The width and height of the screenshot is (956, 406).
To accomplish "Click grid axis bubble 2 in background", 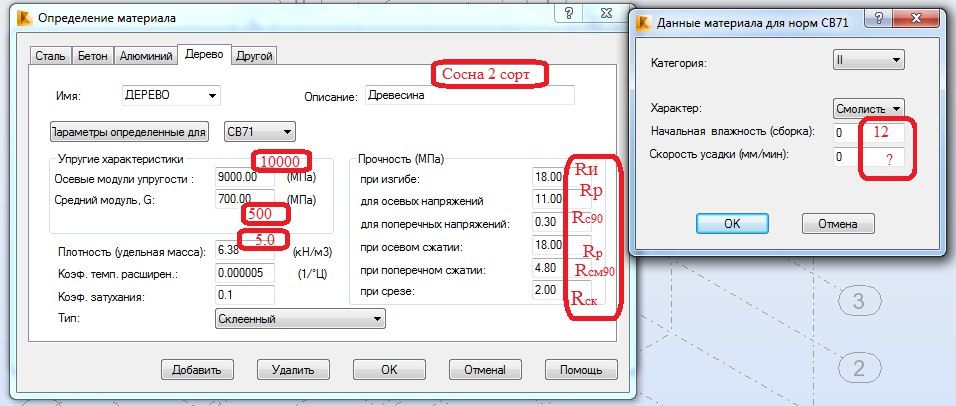I will [859, 368].
